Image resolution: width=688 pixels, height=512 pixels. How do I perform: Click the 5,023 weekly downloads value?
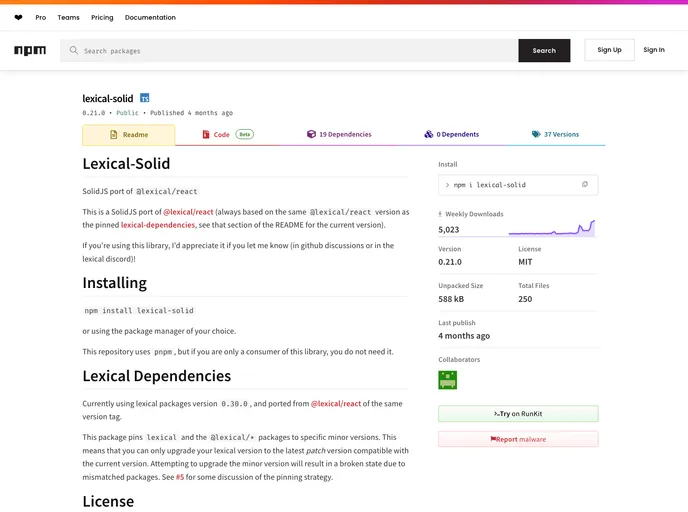point(448,230)
